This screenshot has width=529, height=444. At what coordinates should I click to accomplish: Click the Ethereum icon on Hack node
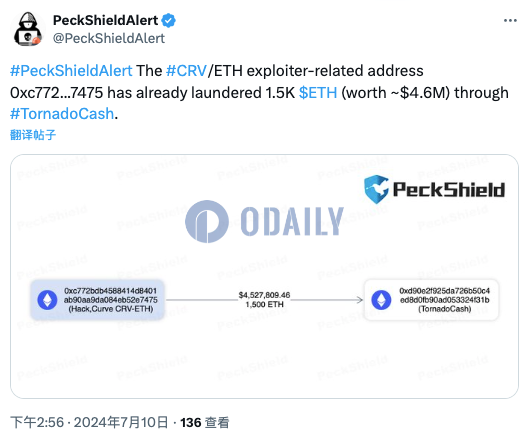point(47,300)
